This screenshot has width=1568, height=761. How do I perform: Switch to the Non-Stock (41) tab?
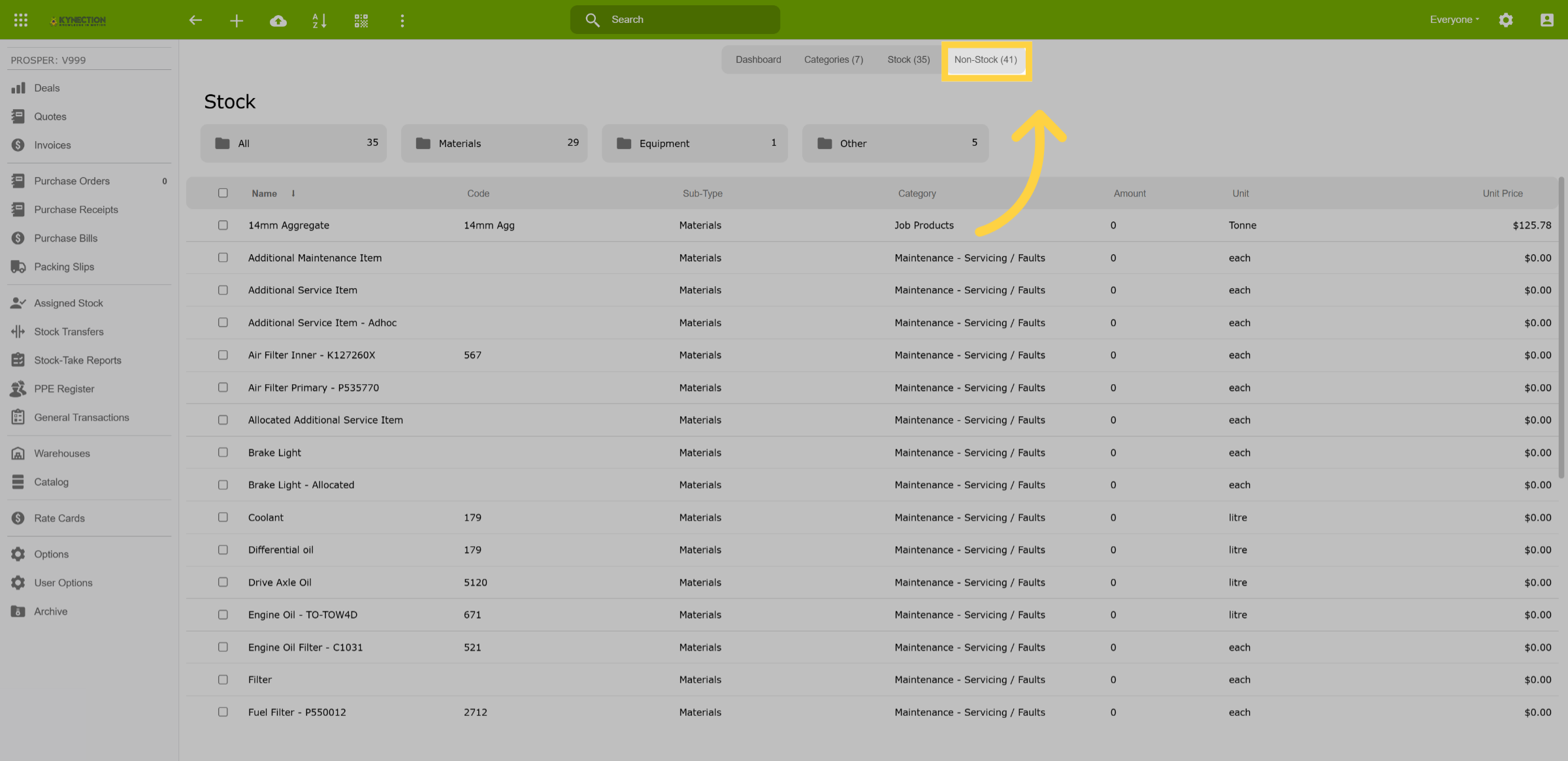(x=986, y=59)
